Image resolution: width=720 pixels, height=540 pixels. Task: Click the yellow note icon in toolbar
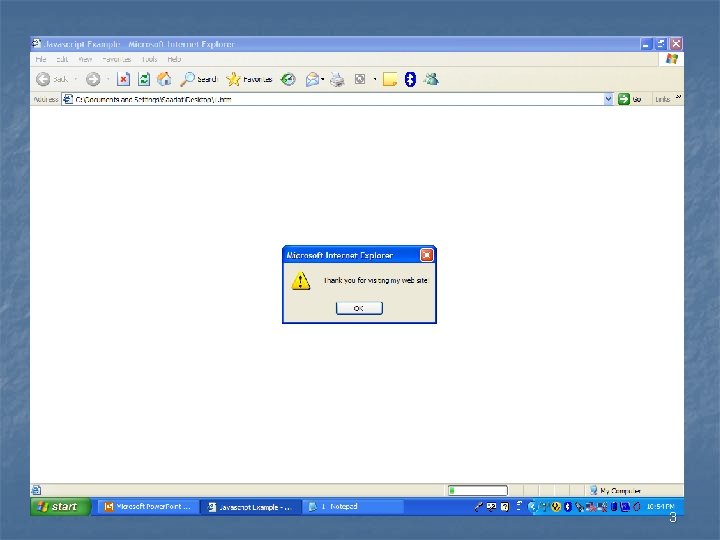click(x=390, y=79)
